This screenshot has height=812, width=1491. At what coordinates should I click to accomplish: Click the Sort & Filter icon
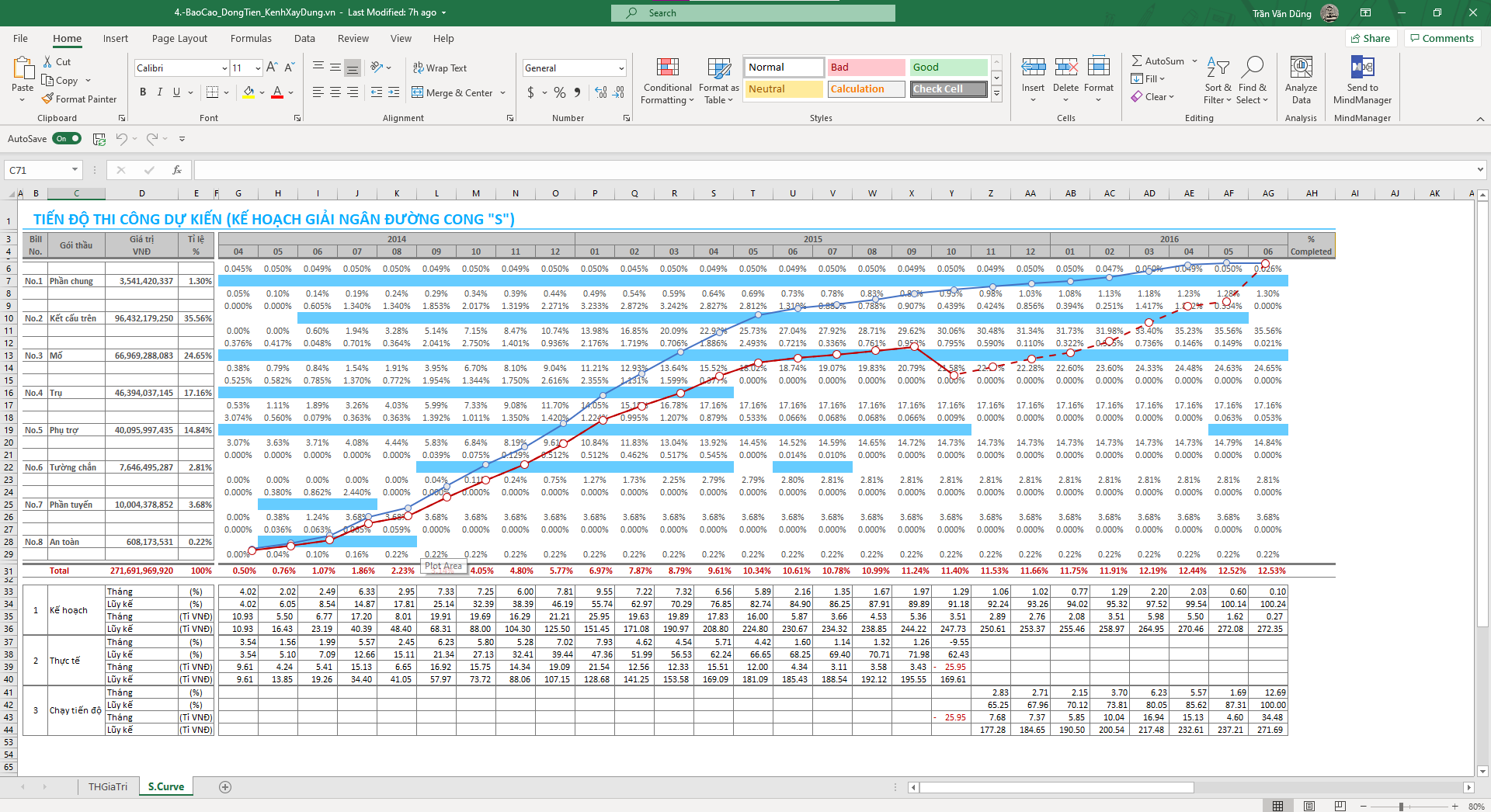click(1217, 68)
